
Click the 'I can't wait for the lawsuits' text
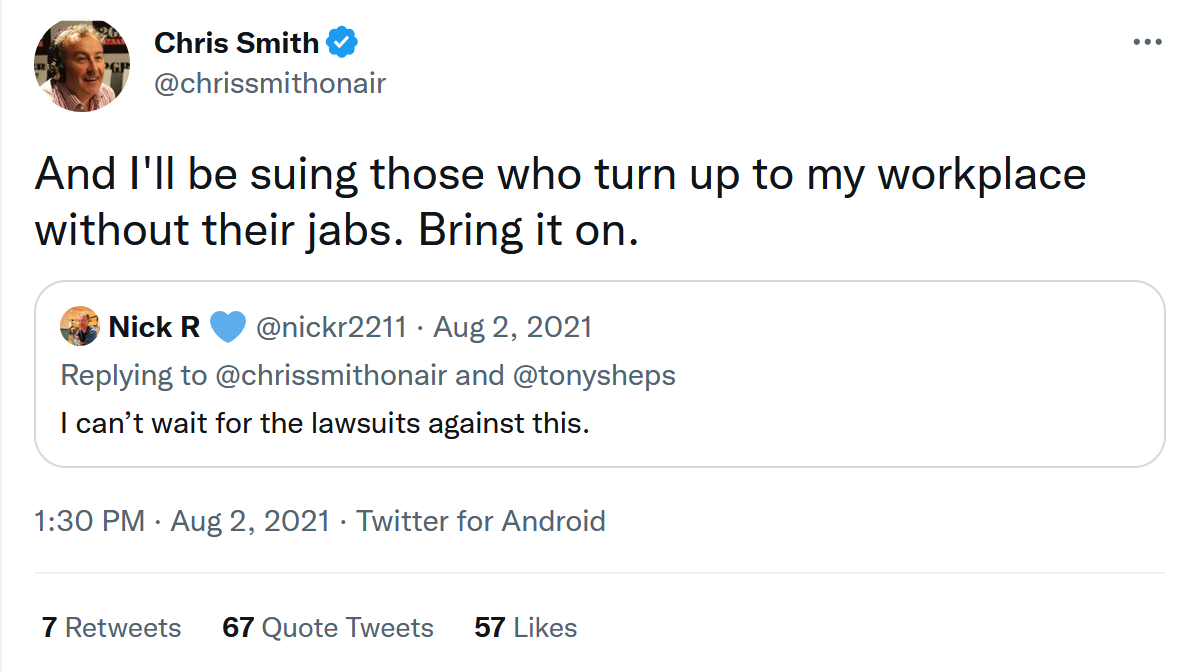(x=325, y=423)
